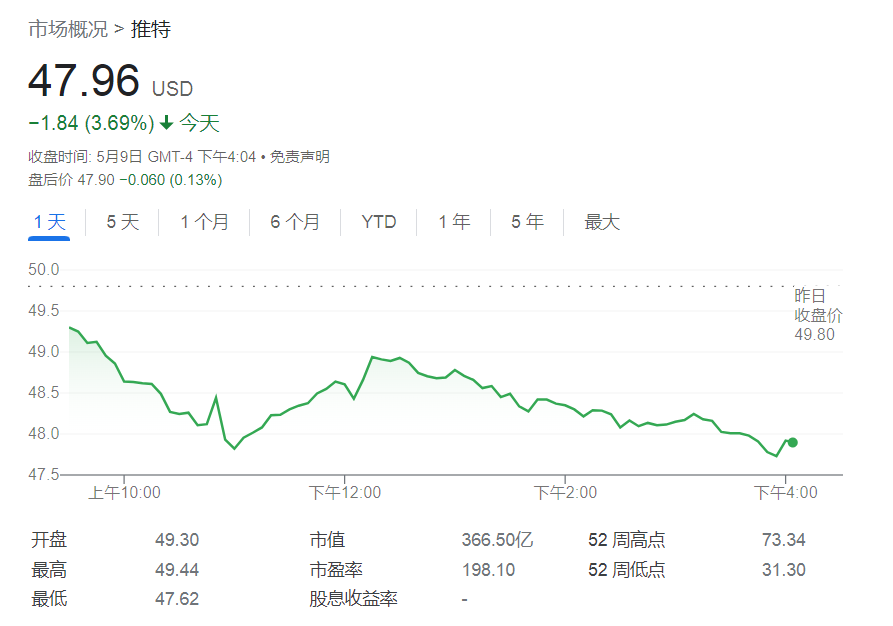Click the 52 周低点 value 31.30
The width and height of the screenshot is (893, 626).
point(784,569)
